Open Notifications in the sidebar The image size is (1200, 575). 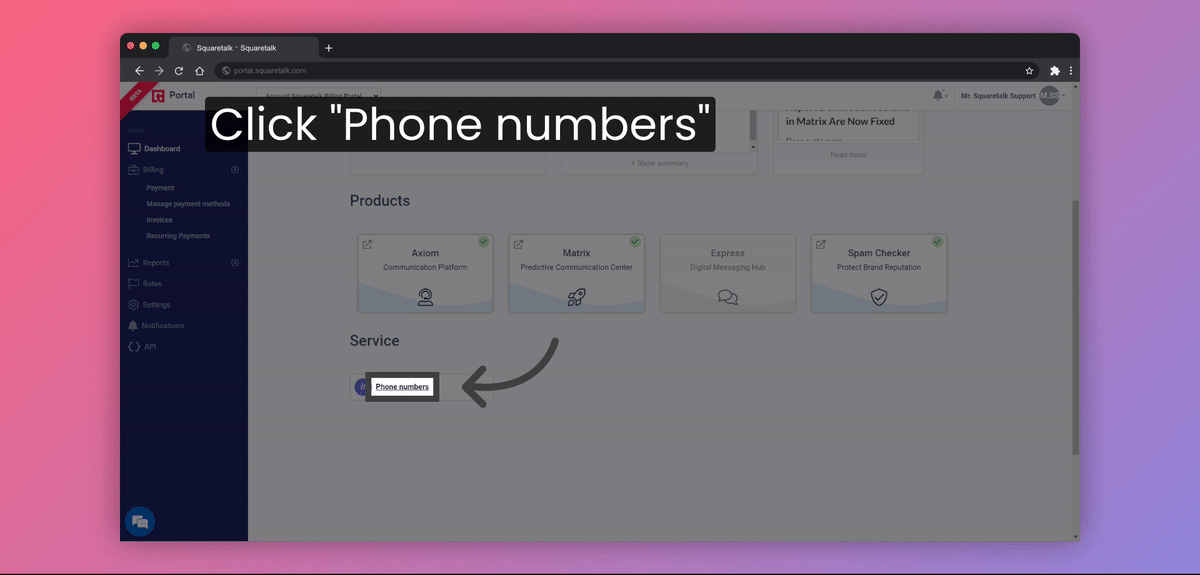click(163, 326)
